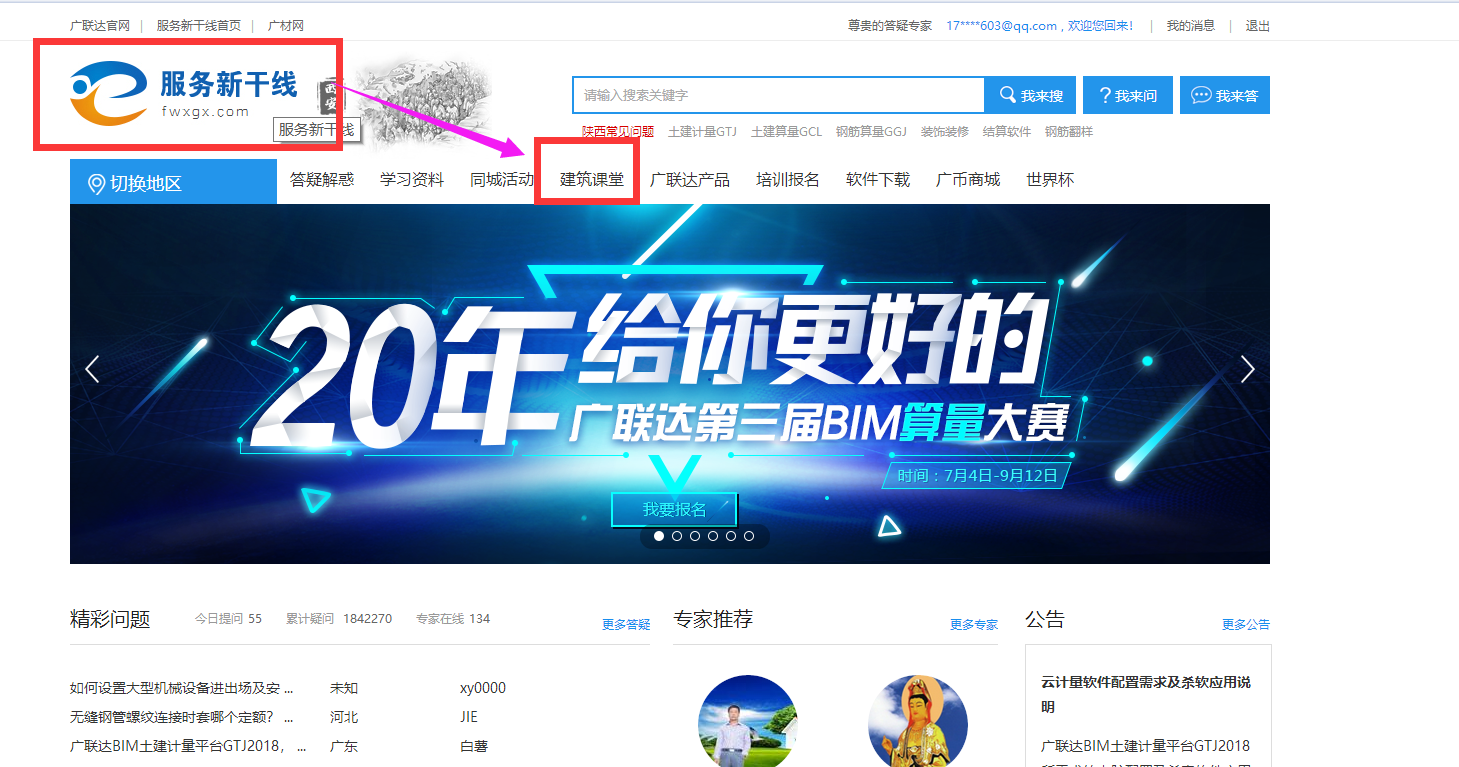Click the BIM算量大赛 banner image
This screenshot has width=1459, height=767.
tap(670, 384)
